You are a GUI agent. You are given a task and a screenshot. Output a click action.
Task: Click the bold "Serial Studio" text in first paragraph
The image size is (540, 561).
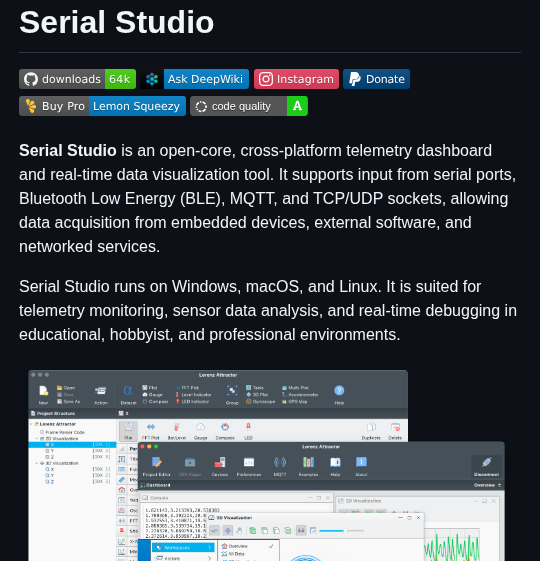coord(68,150)
